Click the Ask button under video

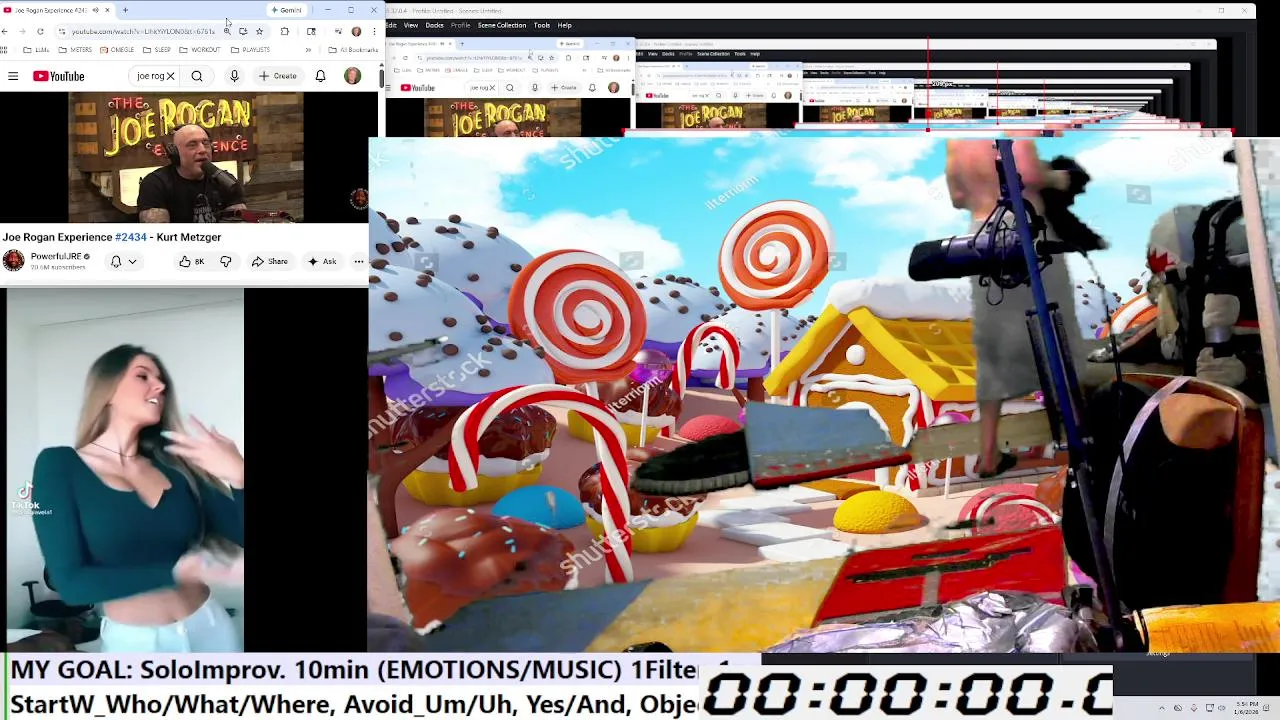tap(321, 261)
